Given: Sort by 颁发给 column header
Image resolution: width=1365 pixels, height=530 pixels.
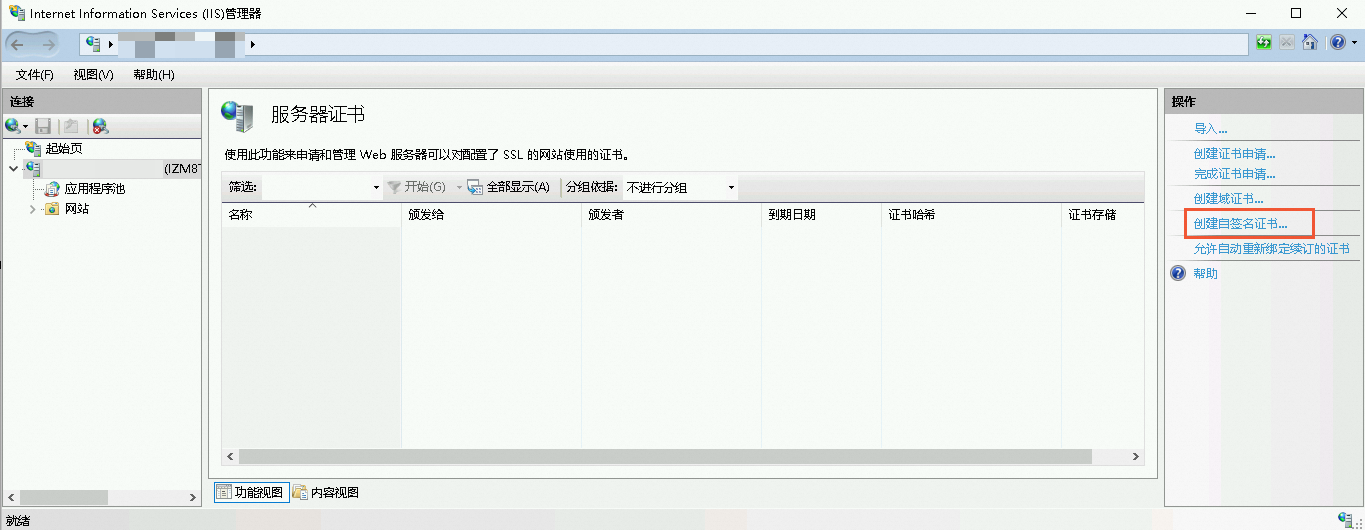Looking at the screenshot, I should (491, 215).
